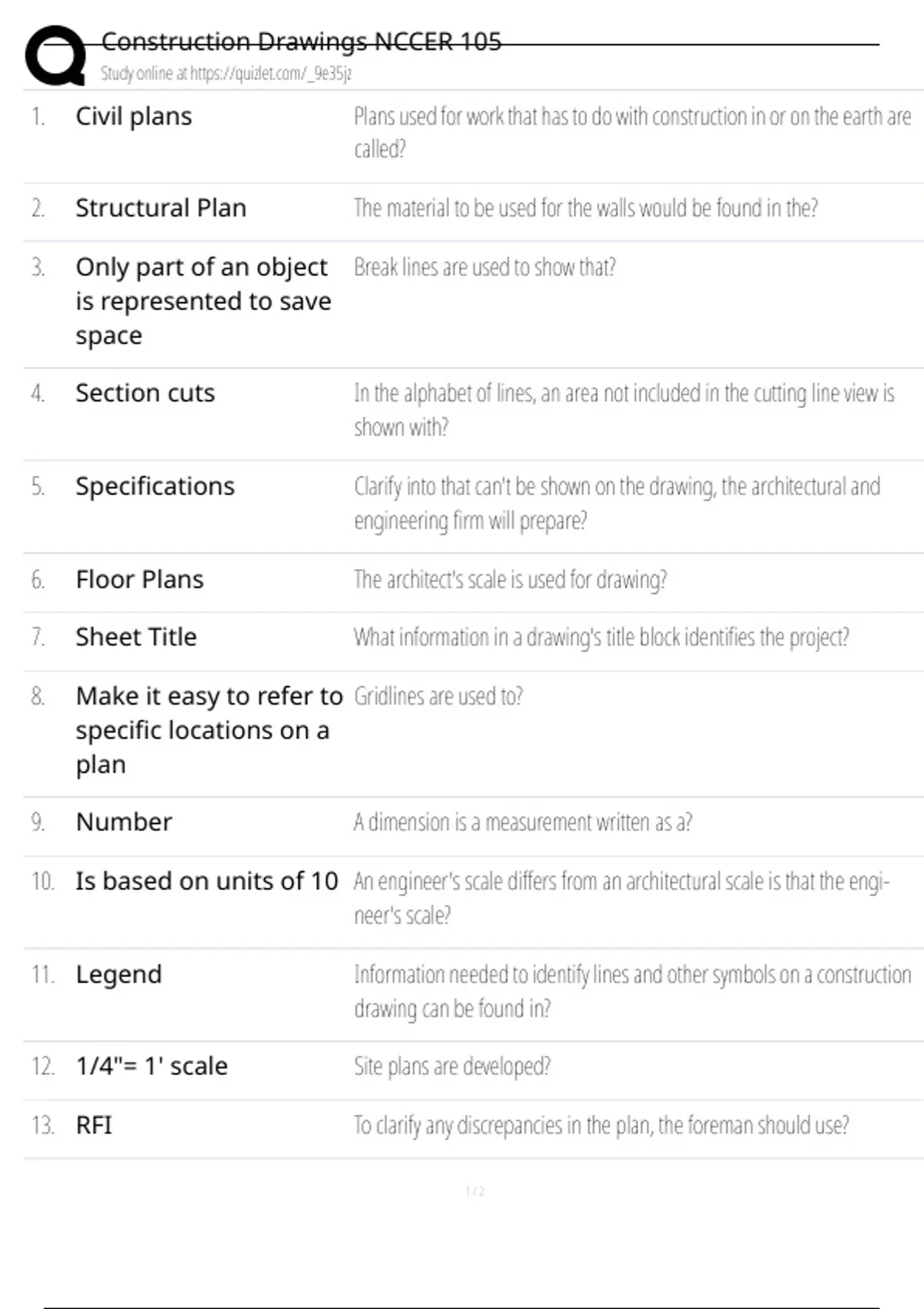Select the RFI term
This screenshot has height=1309, width=924.
click(93, 1126)
